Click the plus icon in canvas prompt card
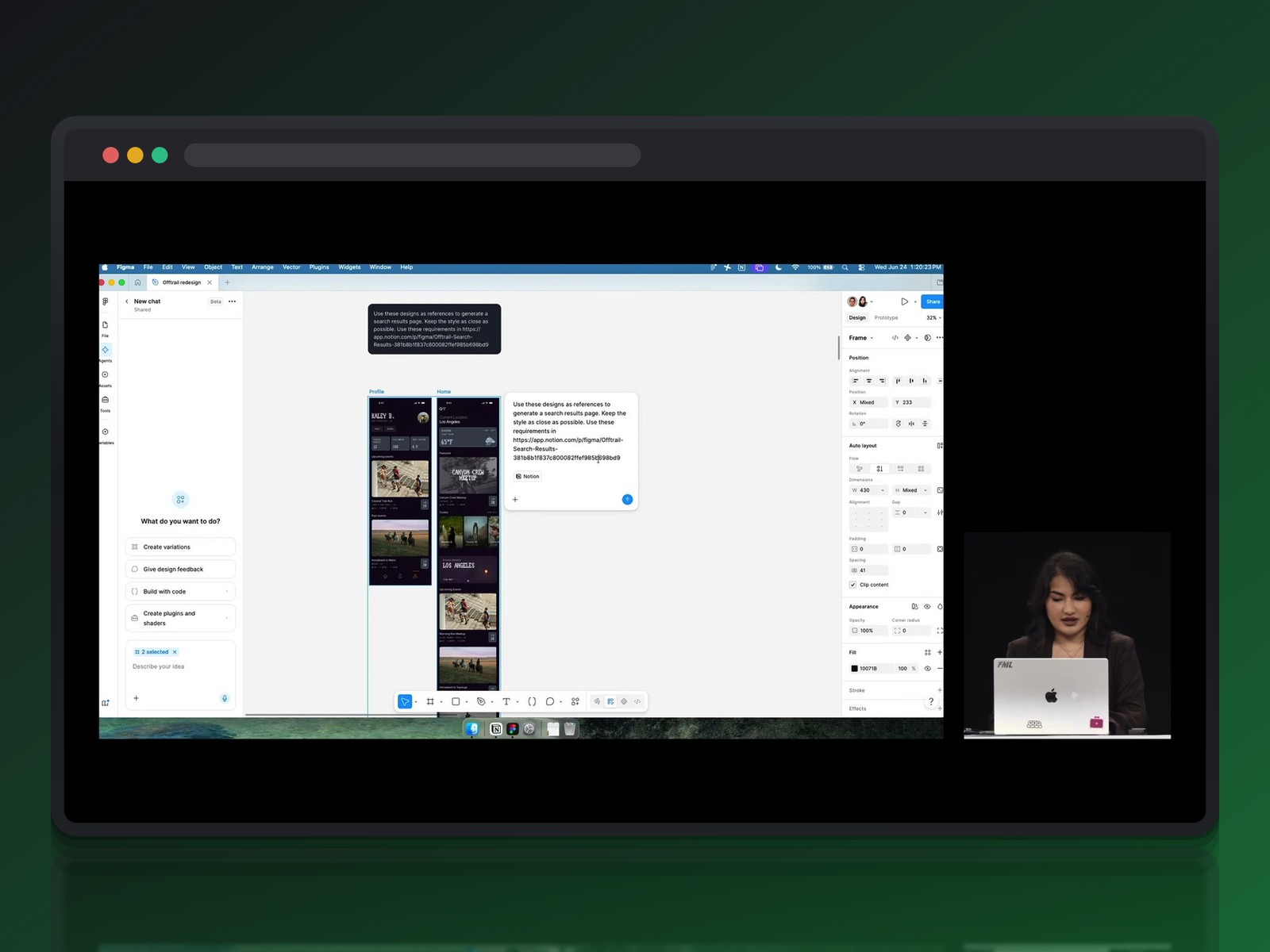The image size is (1270, 952). coord(515,499)
